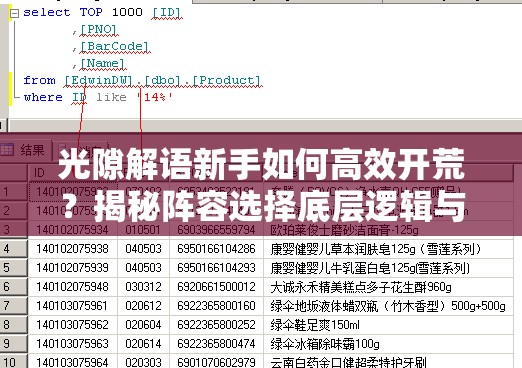
Task: Click PNO cell 020303
Action: 143,362
